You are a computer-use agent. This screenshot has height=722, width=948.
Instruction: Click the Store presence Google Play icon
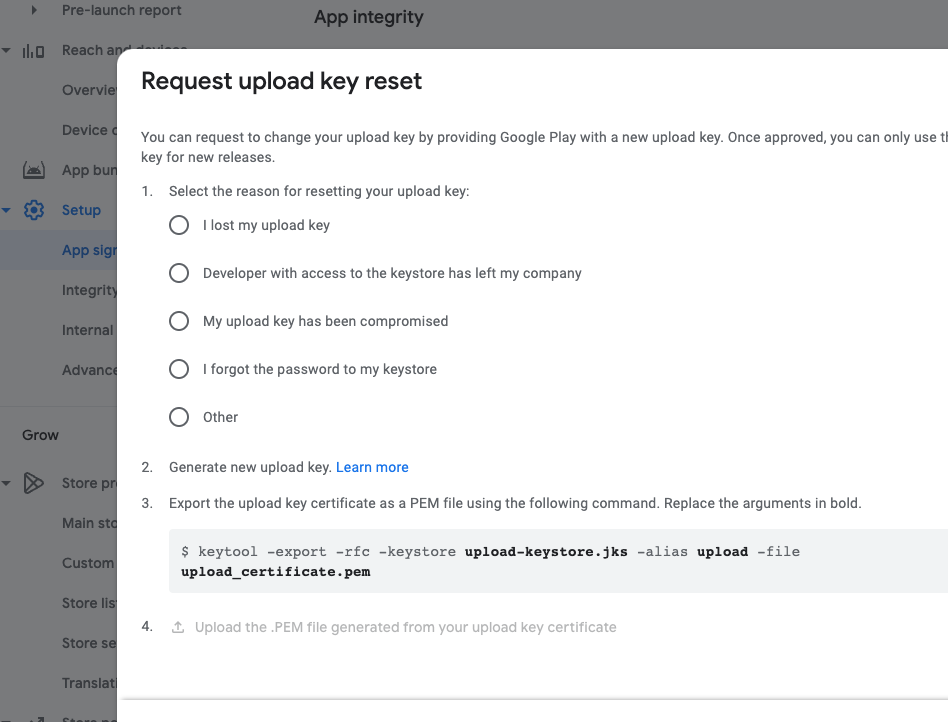pyautogui.click(x=33, y=483)
